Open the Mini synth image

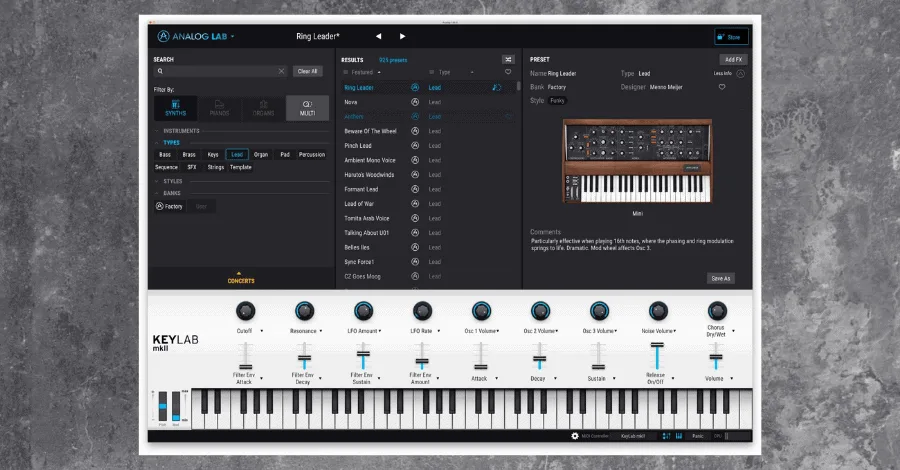click(x=637, y=161)
